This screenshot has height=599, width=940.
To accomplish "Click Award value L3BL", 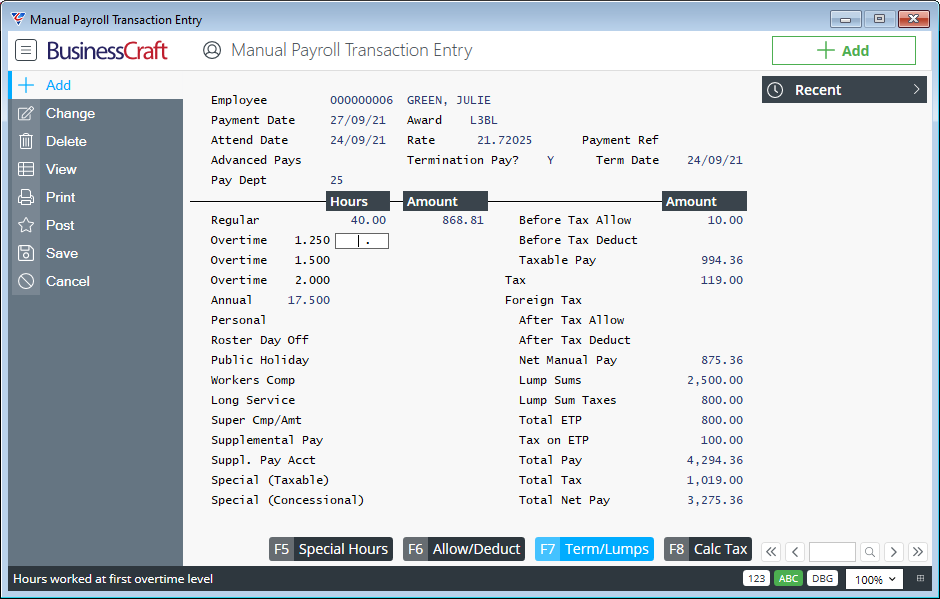I will point(483,120).
